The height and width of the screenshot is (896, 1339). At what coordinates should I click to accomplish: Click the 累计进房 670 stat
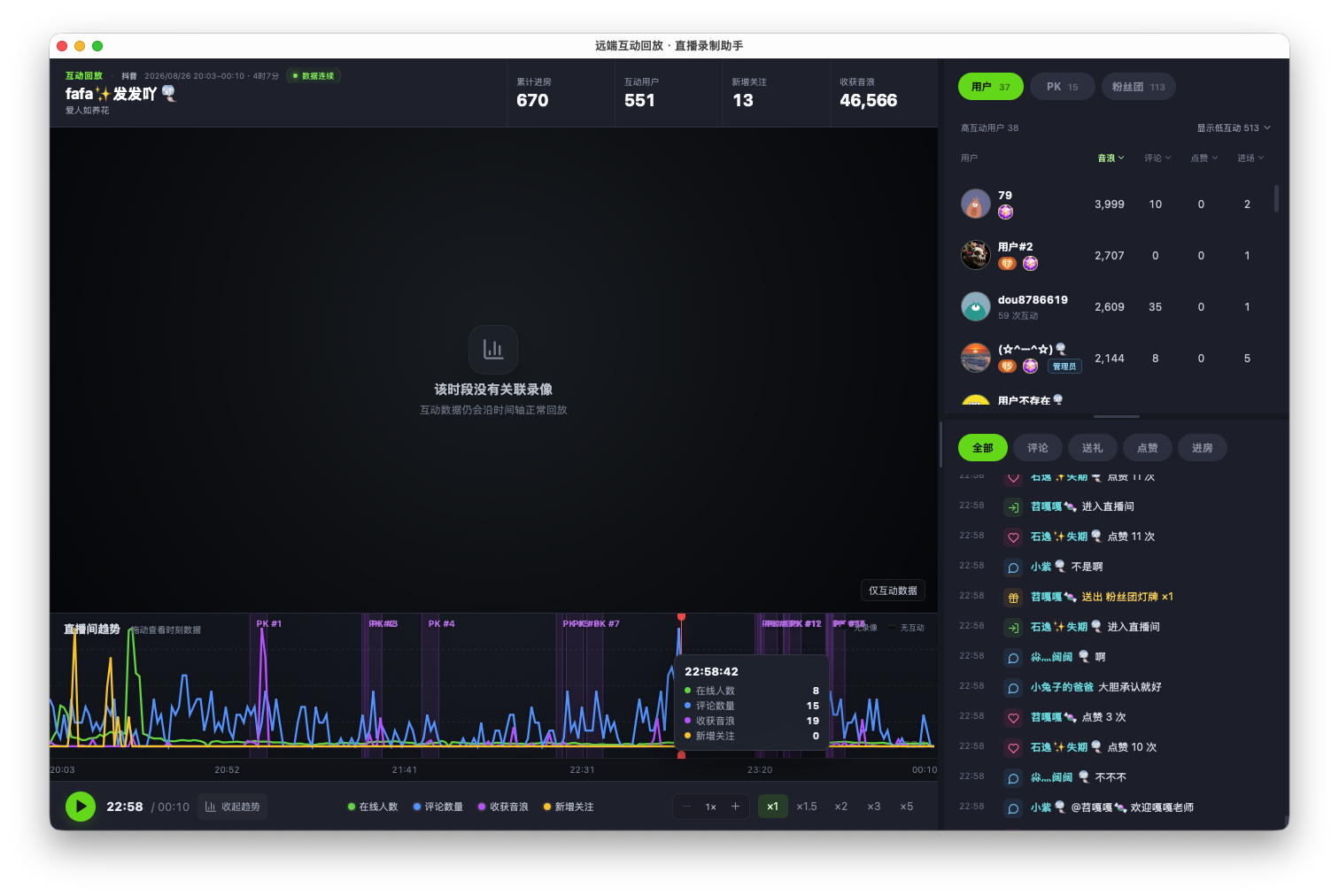pos(560,93)
